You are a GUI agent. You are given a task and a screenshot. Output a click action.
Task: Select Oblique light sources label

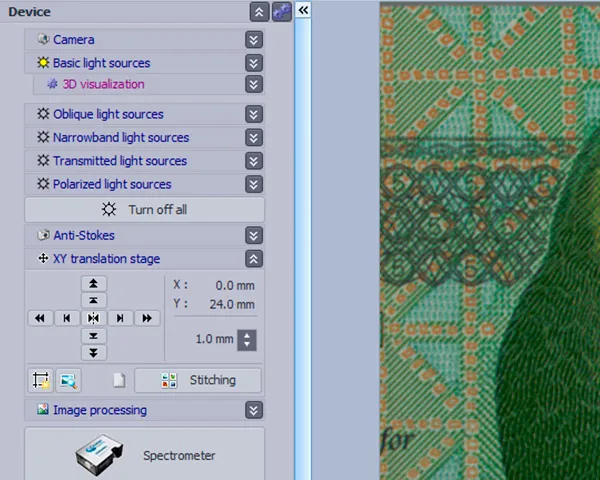pos(108,114)
